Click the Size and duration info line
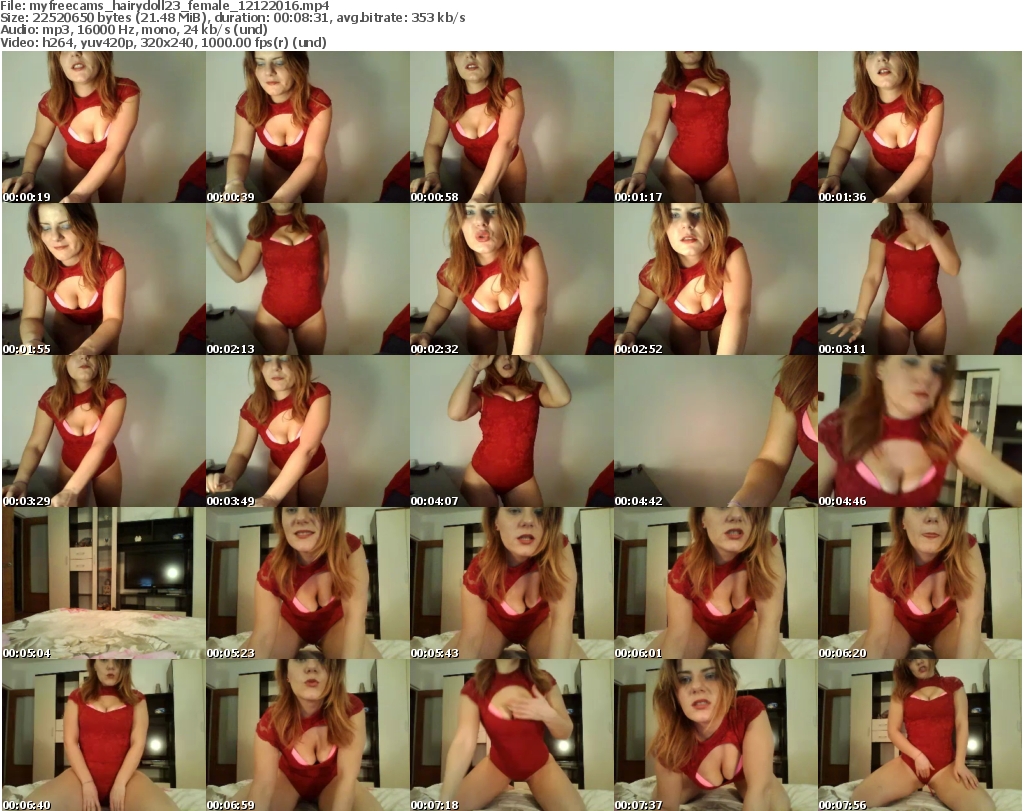 (x=232, y=18)
